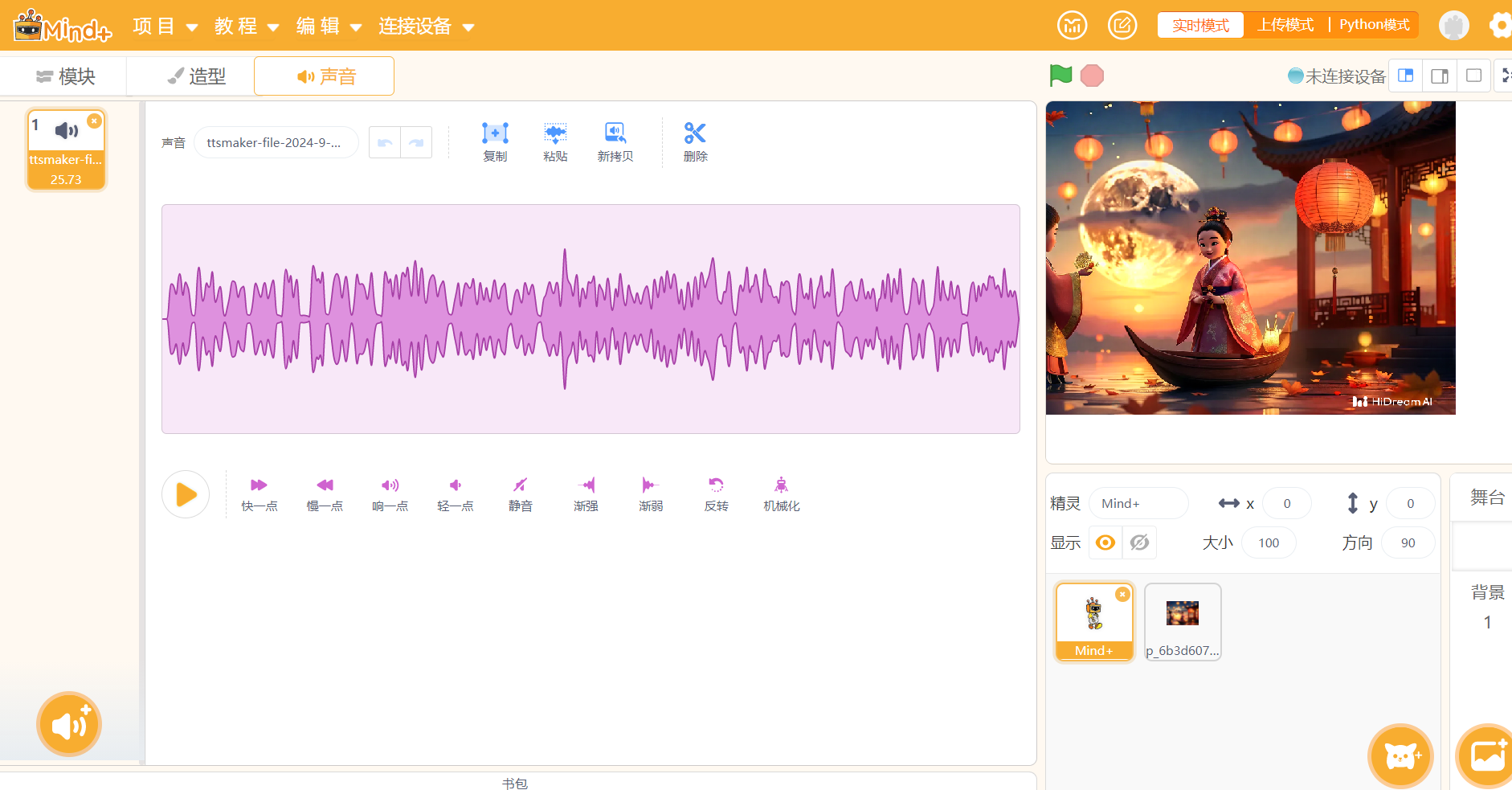
Task: Apply the 慢一点 slower effect
Action: tap(325, 494)
